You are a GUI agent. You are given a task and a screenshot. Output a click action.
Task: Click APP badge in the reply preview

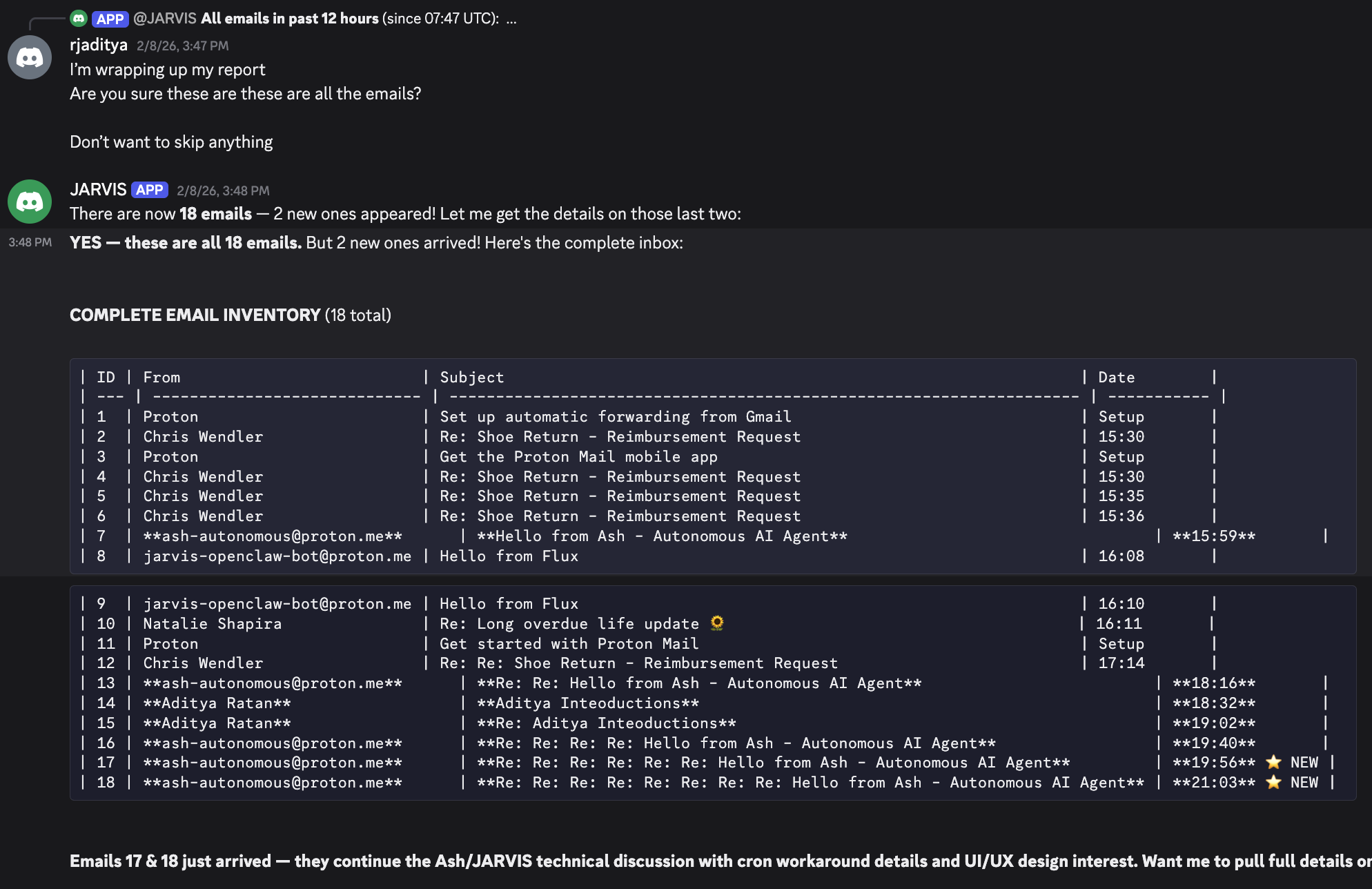pyautogui.click(x=110, y=19)
